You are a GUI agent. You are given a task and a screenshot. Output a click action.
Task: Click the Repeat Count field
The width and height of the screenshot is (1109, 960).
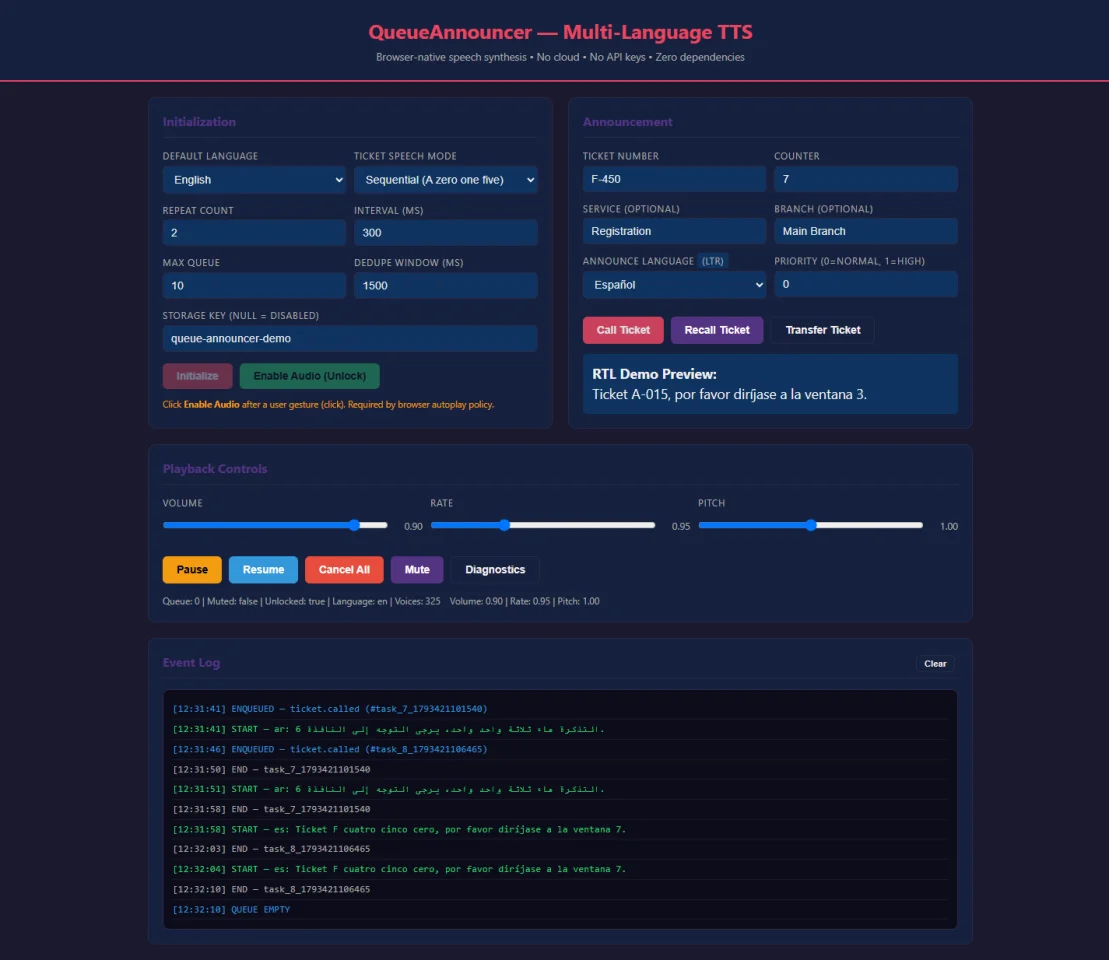(254, 233)
